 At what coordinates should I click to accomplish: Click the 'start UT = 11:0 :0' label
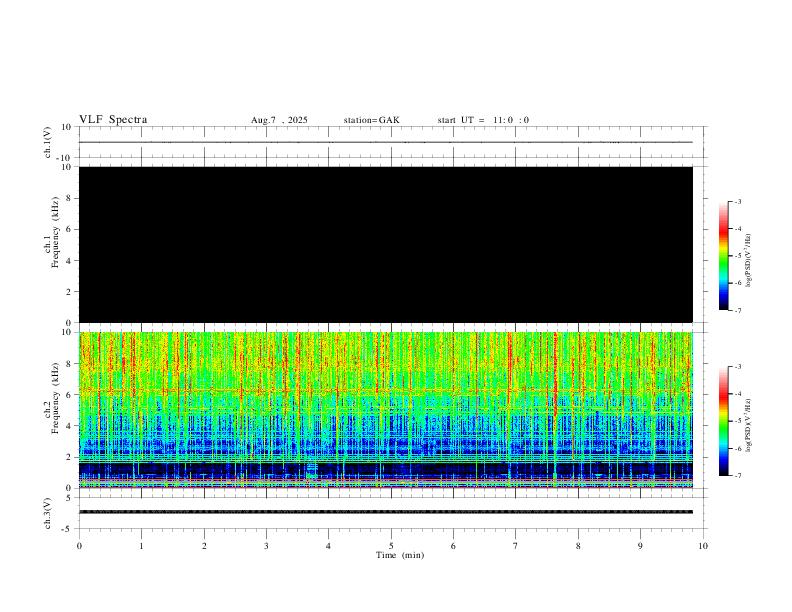click(x=483, y=120)
